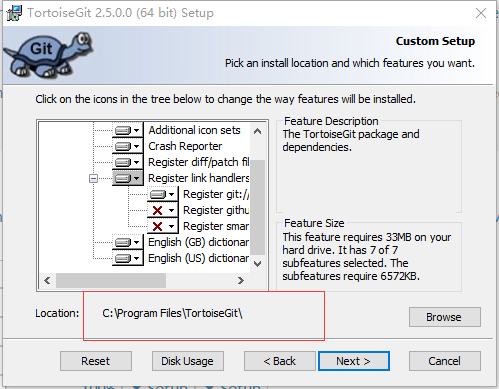The height and width of the screenshot is (389, 499).
Task: Click the TortoiseGit turtle logo
Action: click(48, 55)
